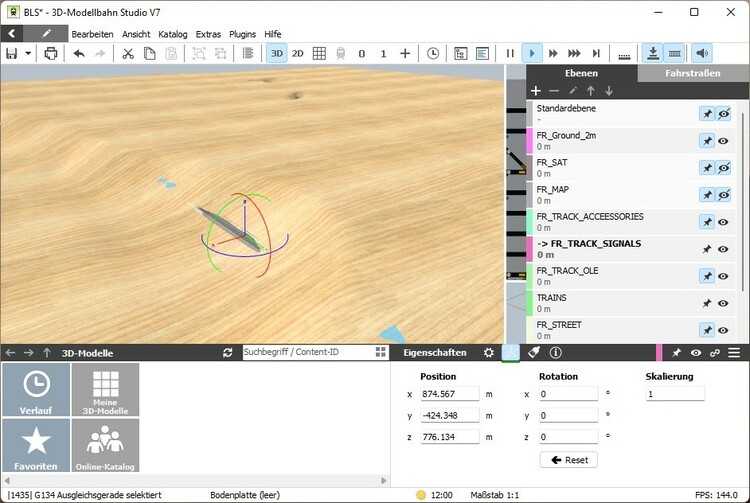Open the hamburger menu in properties panel
Image resolution: width=750 pixels, height=503 pixels.
pyautogui.click(x=734, y=352)
